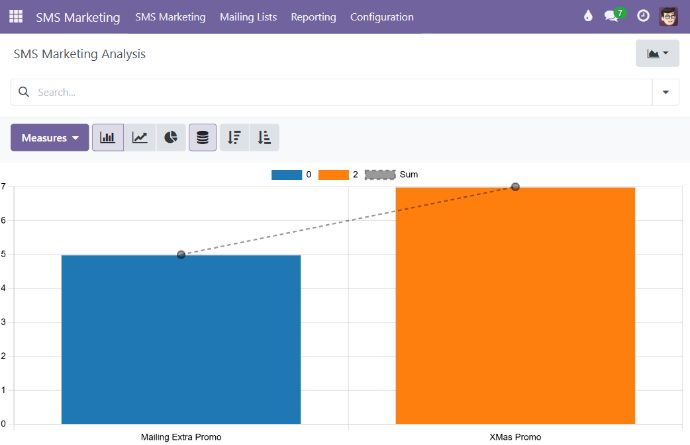This screenshot has width=690, height=445.
Task: Expand the search options arrow
Action: [666, 92]
